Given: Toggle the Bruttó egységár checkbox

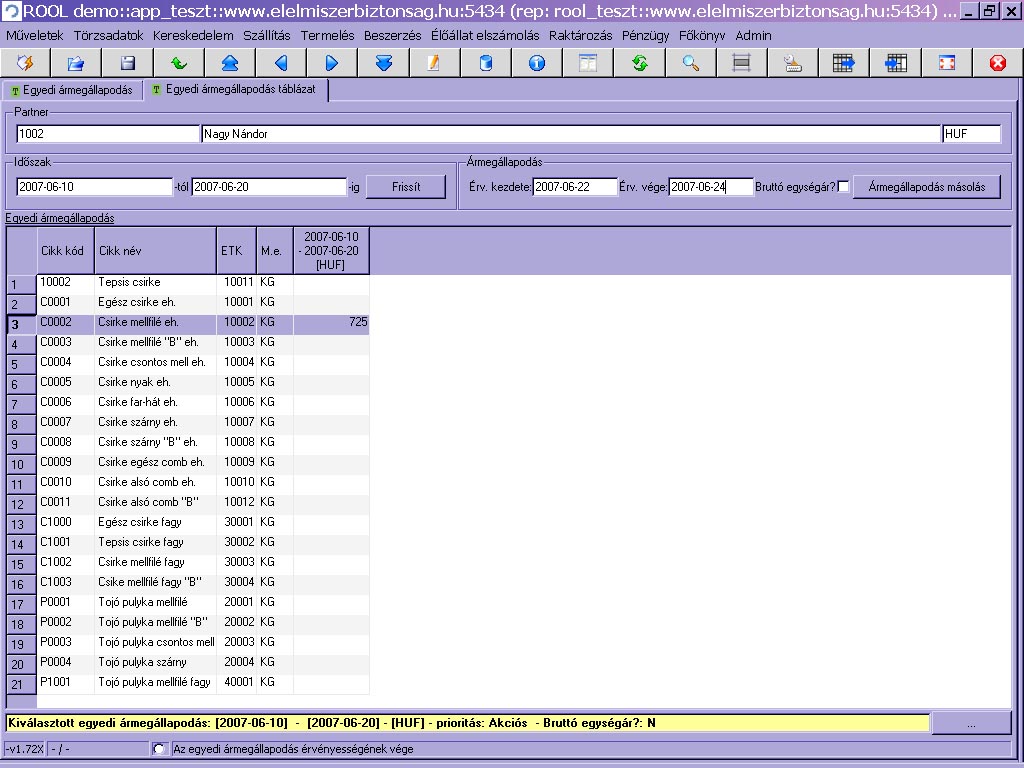Looking at the screenshot, I should pos(844,187).
